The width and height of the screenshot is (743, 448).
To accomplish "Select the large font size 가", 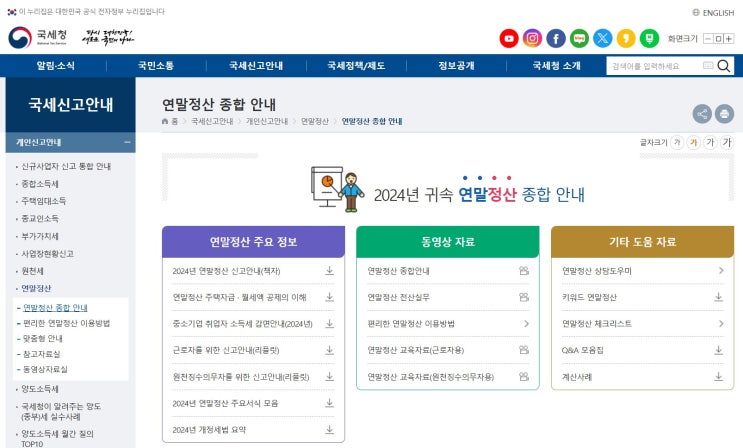I will tap(710, 142).
